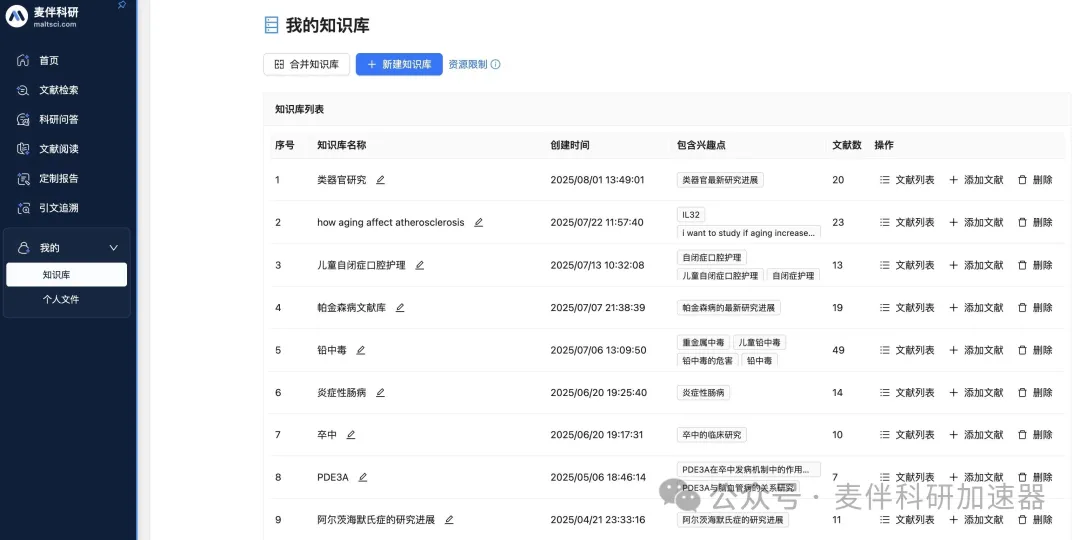Open 首页 in the sidebar
This screenshot has width=1080, height=540.
[x=48, y=61]
